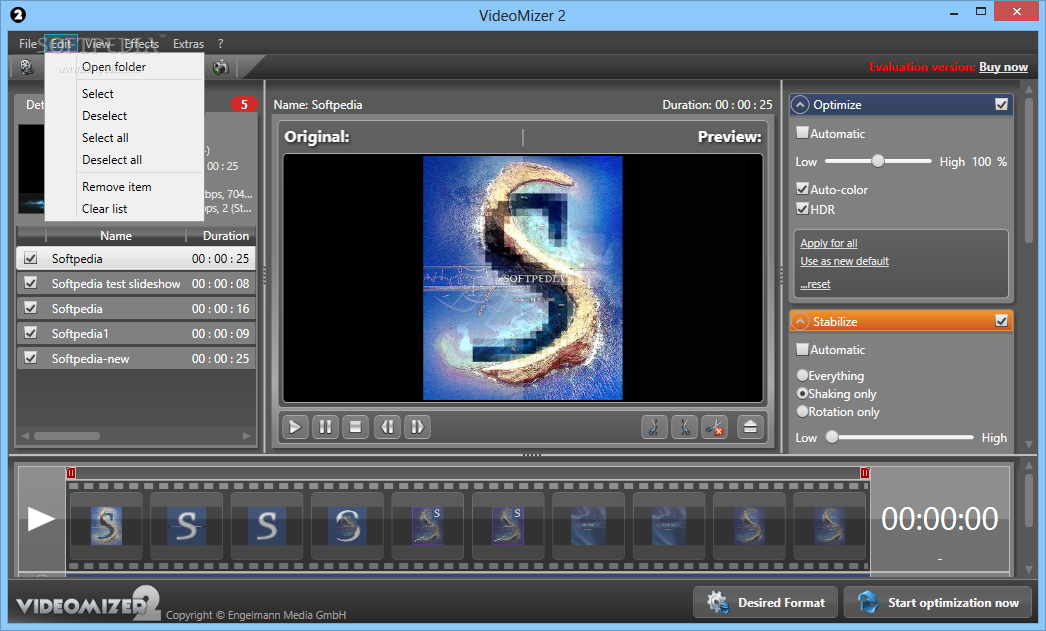Click the gear icon on Desired Format
The image size is (1046, 631).
718,602
